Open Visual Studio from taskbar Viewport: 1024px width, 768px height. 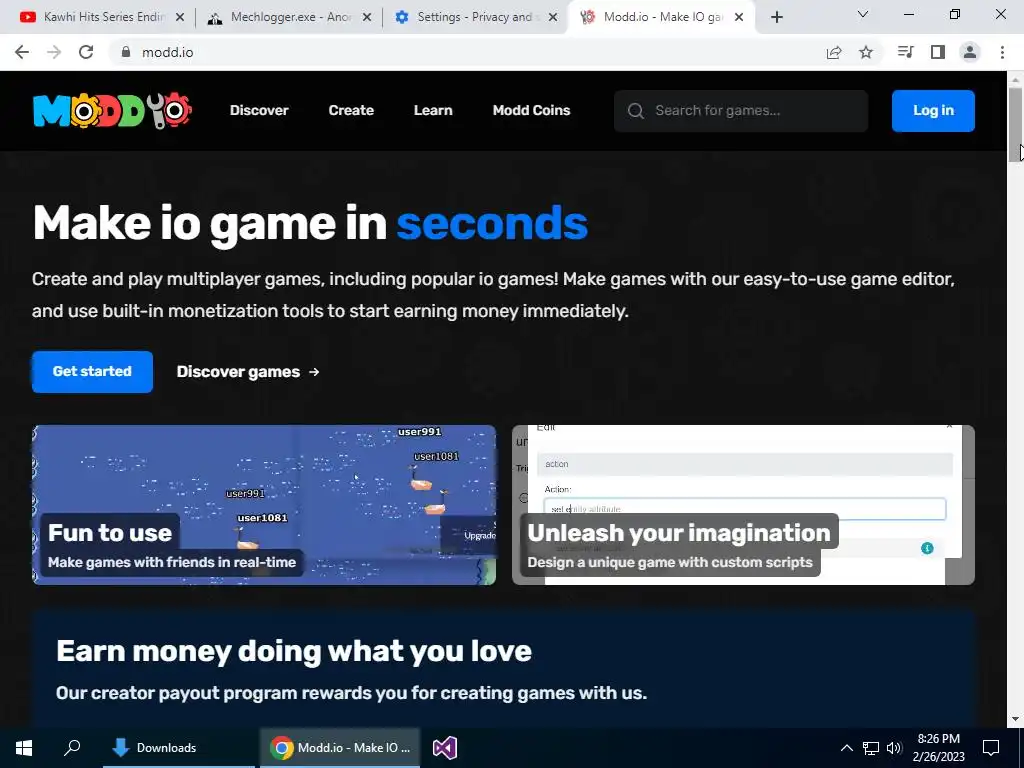click(x=445, y=748)
